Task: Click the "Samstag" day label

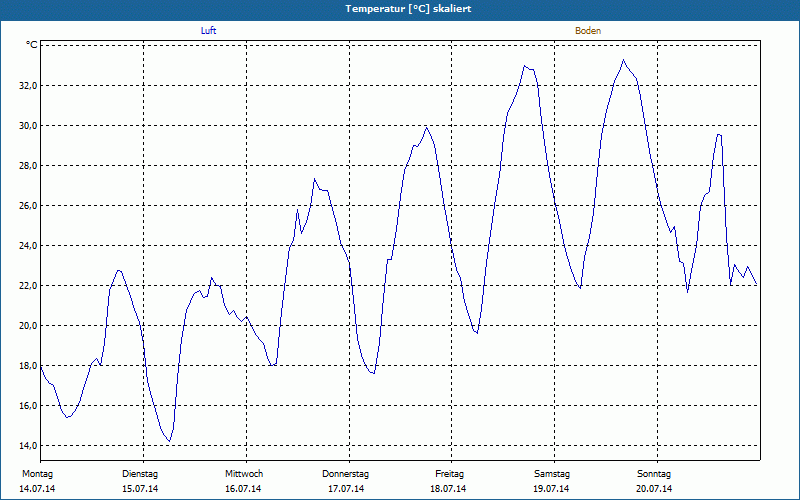Action: click(552, 474)
